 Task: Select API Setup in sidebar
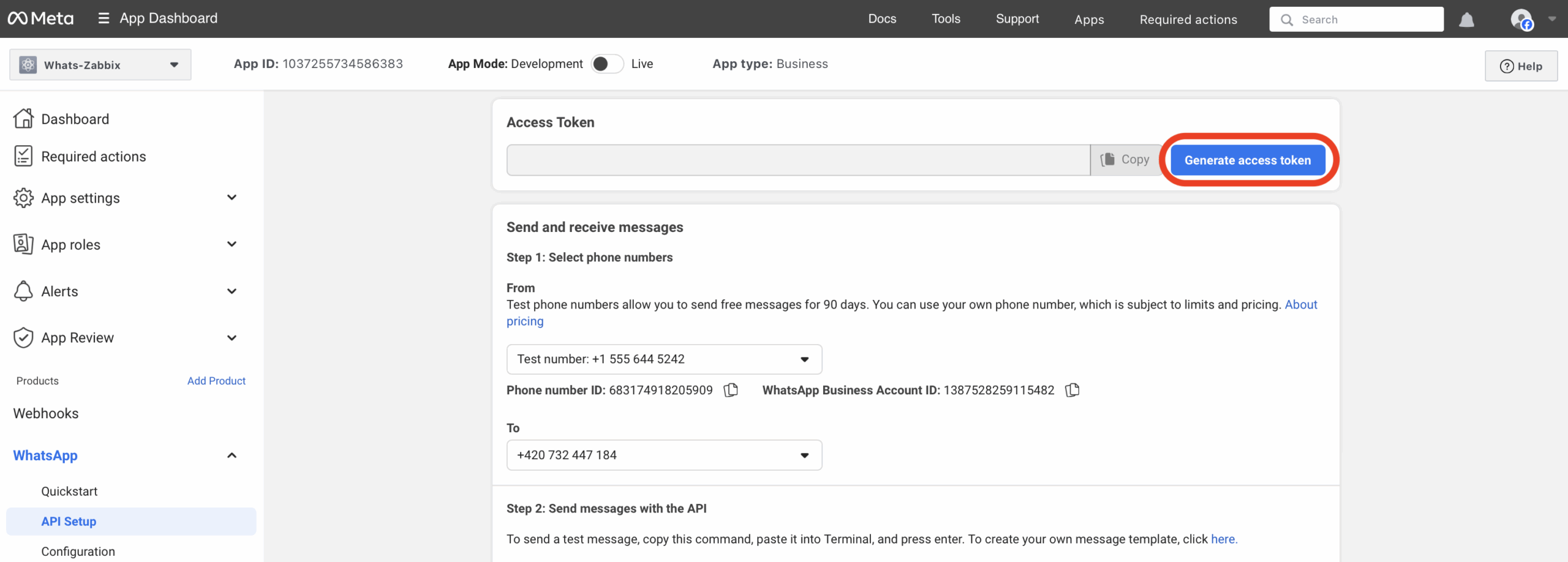131,522
